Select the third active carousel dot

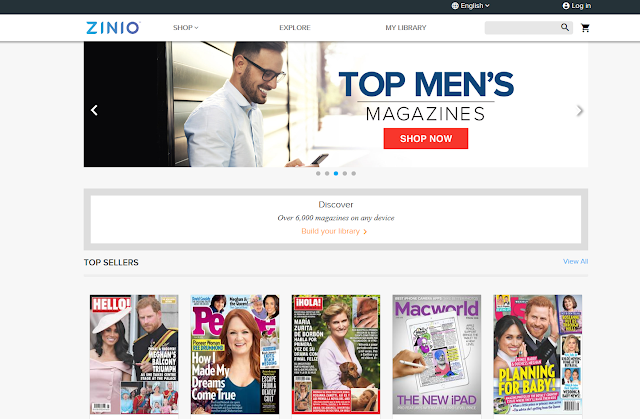(336, 173)
